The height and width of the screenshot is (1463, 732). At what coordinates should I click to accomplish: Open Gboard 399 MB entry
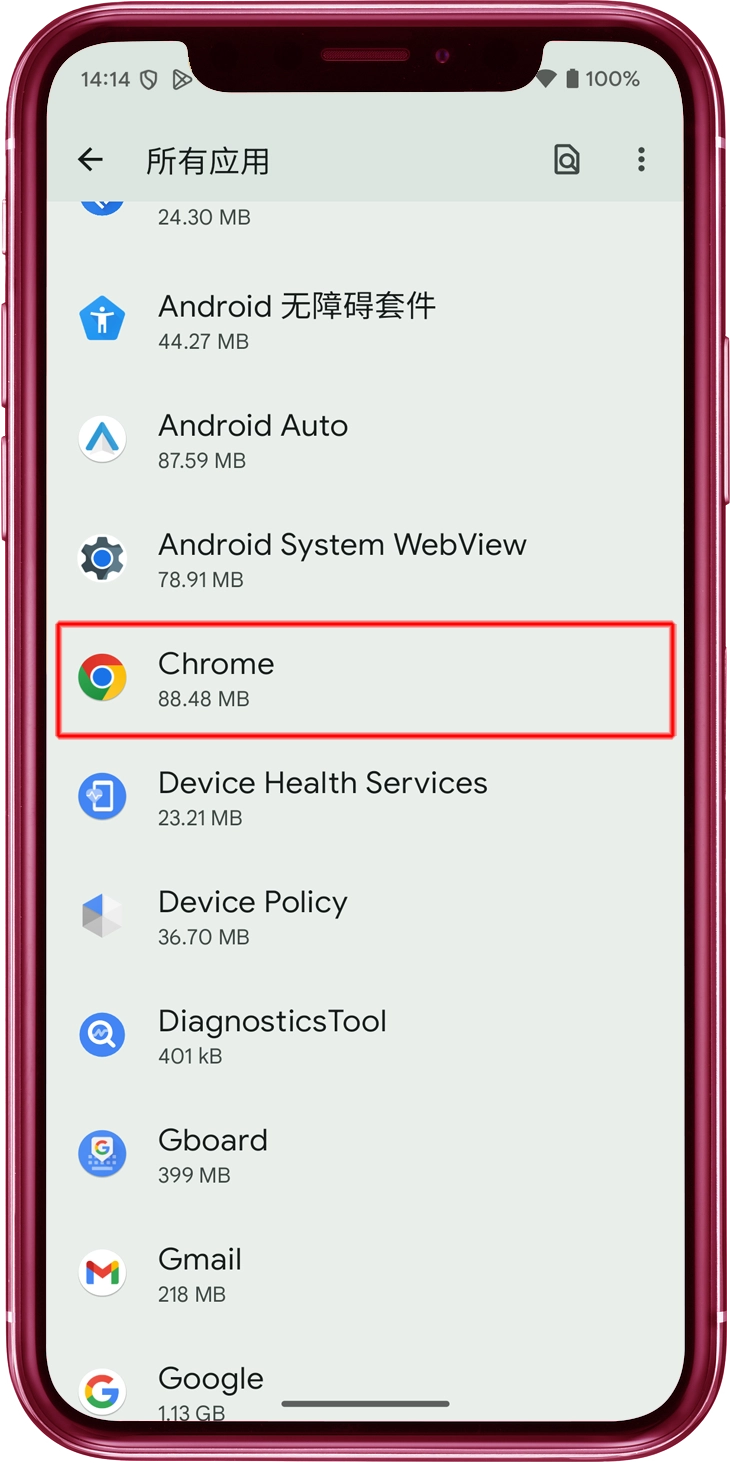pos(366,1155)
